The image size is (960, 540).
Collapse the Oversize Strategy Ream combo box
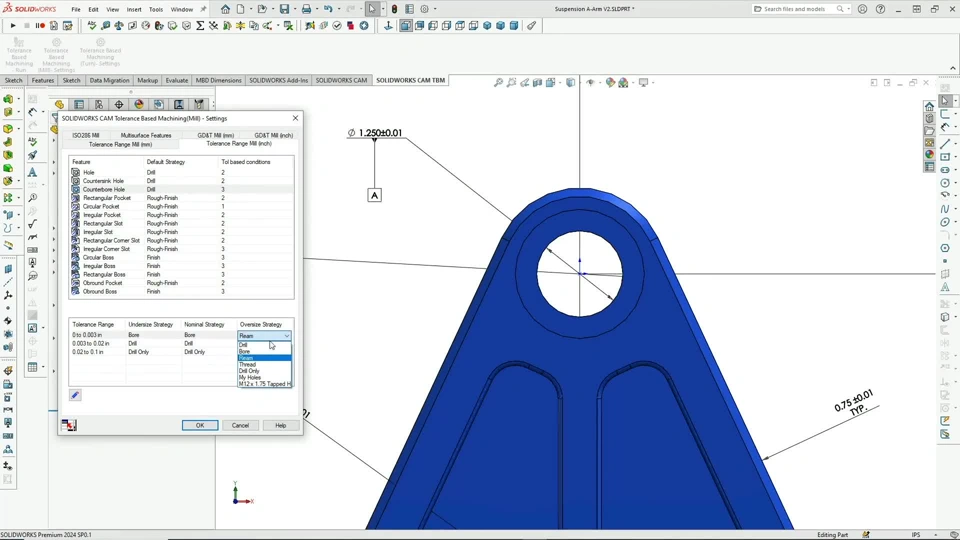coord(287,336)
